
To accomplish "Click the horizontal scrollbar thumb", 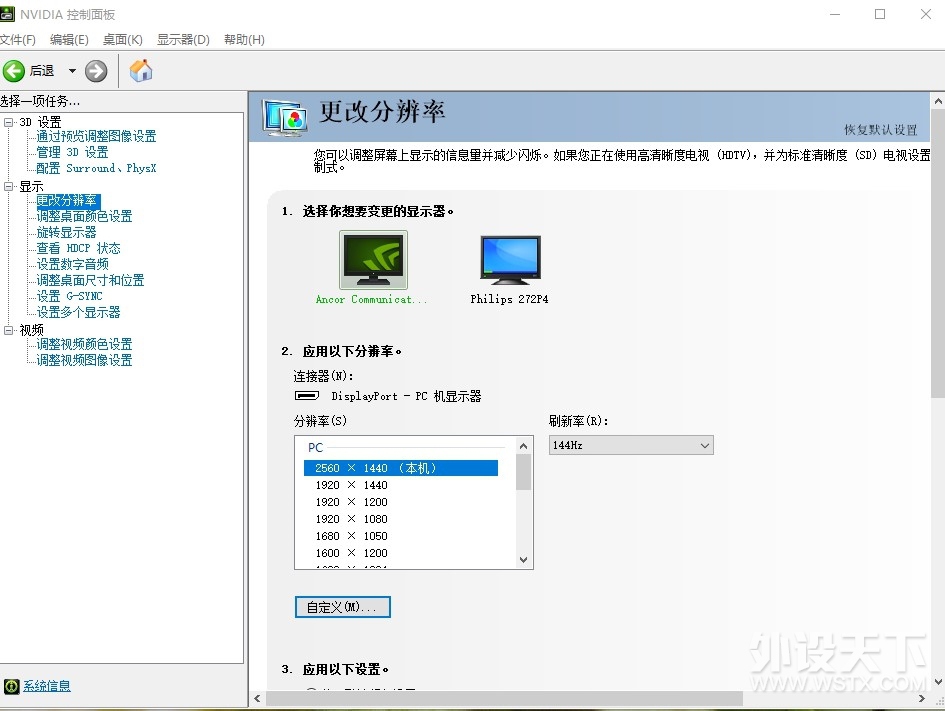I will (x=504, y=699).
